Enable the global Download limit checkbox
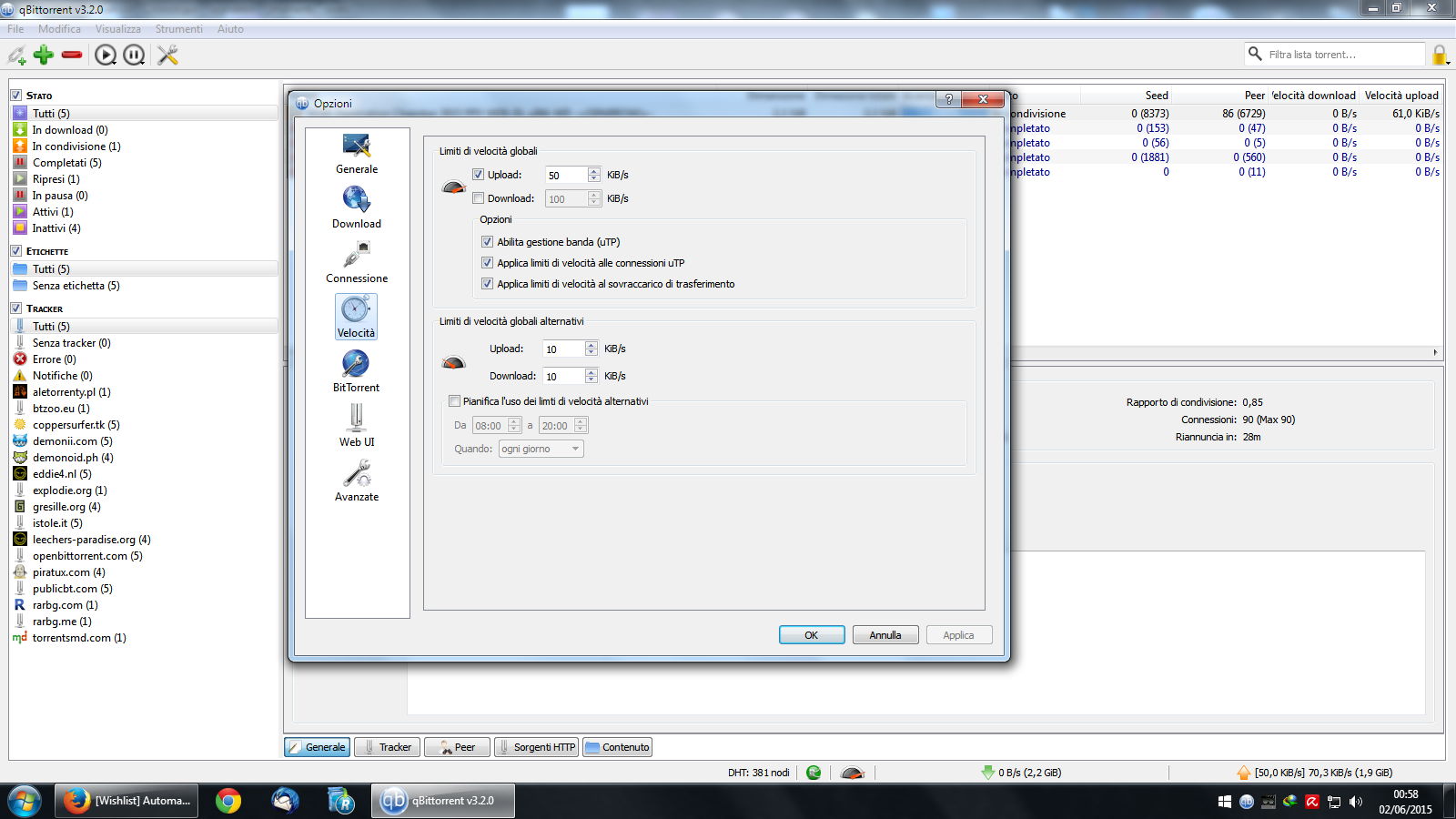The height and width of the screenshot is (819, 1456). pyautogui.click(x=479, y=198)
